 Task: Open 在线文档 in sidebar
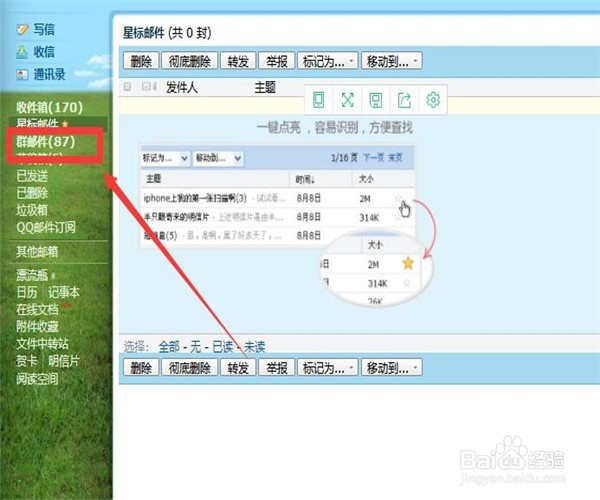[37, 309]
